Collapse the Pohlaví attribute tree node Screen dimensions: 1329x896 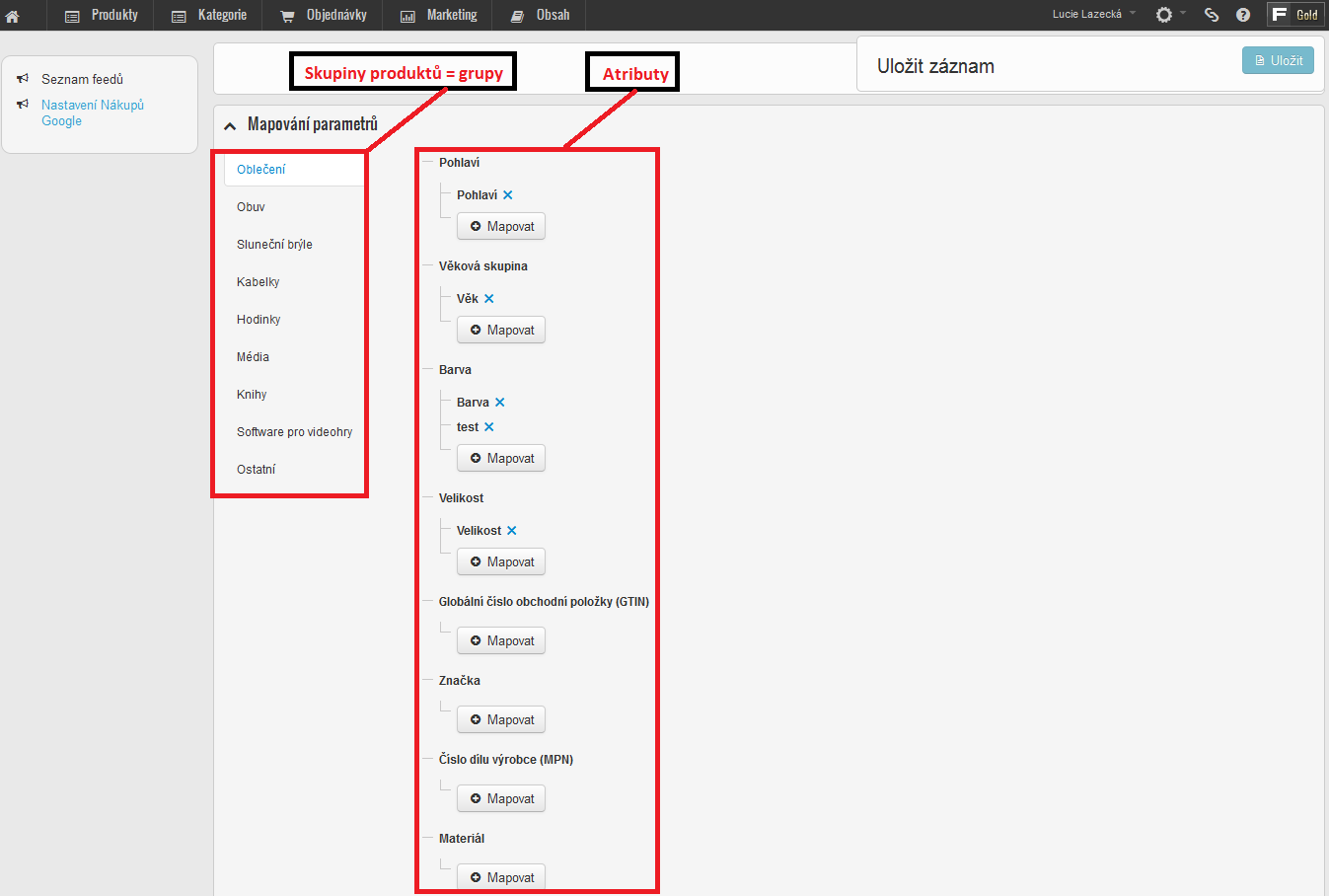428,163
